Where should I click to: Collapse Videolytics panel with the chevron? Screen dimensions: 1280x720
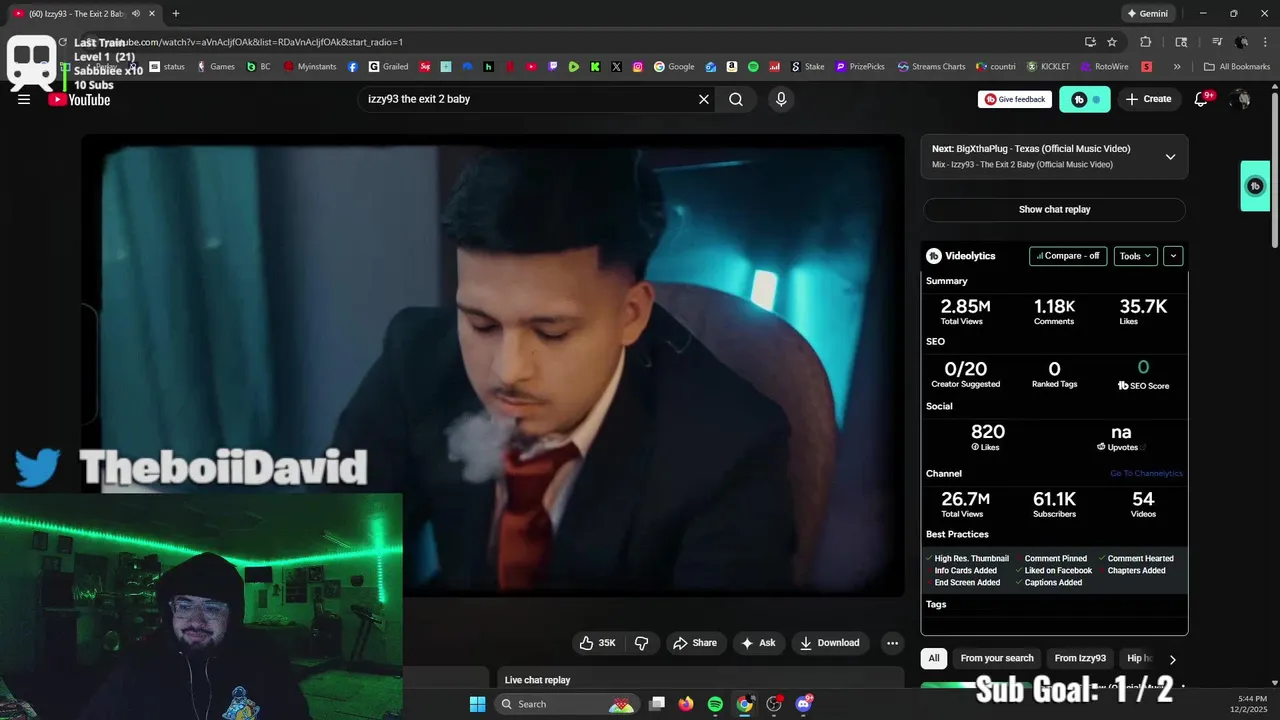(x=1173, y=256)
